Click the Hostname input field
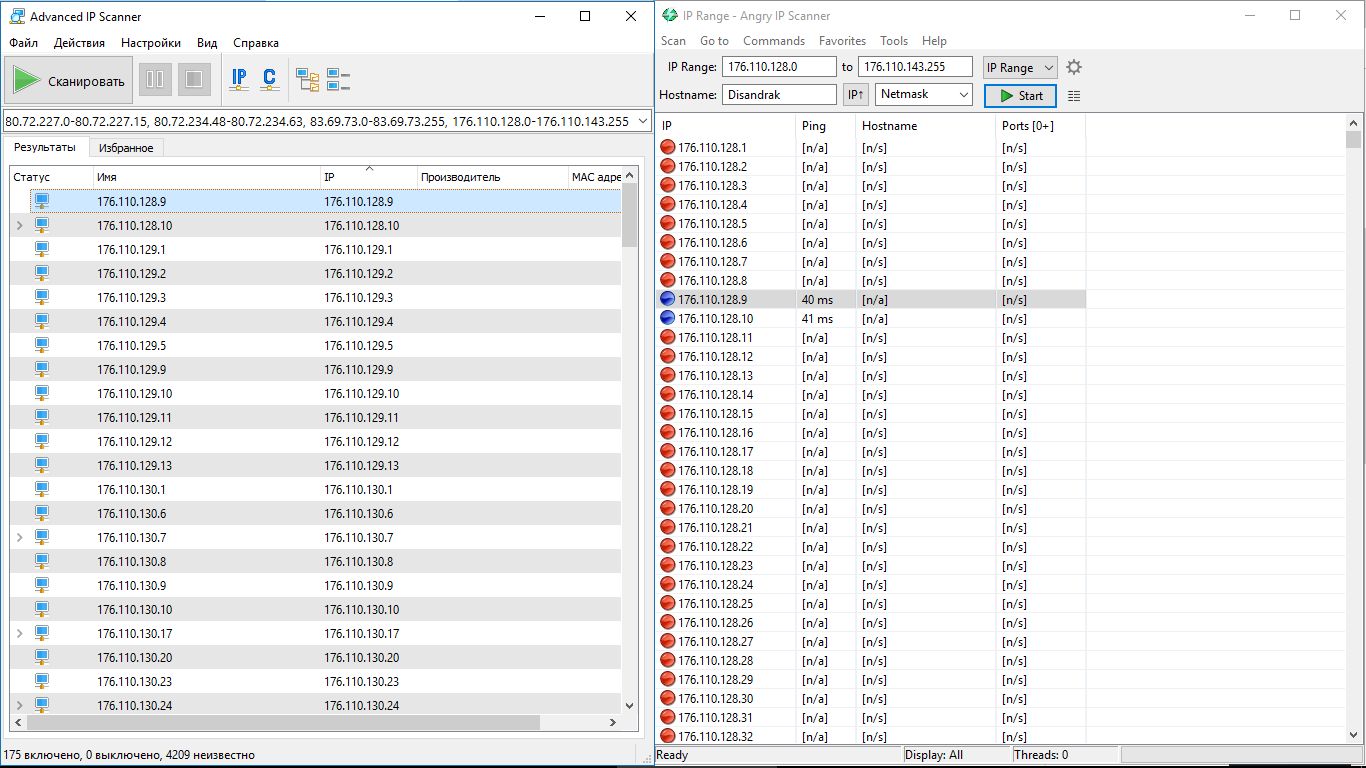 tap(779, 94)
